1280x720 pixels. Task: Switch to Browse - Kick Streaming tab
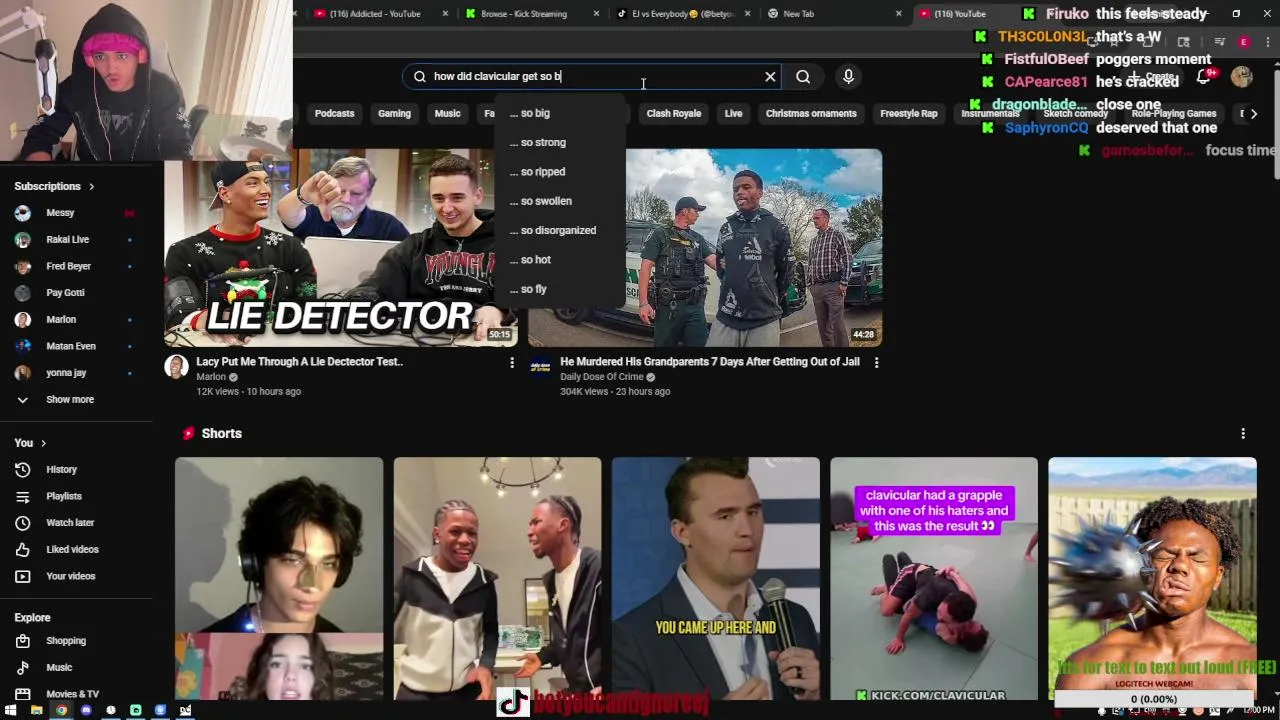point(525,14)
